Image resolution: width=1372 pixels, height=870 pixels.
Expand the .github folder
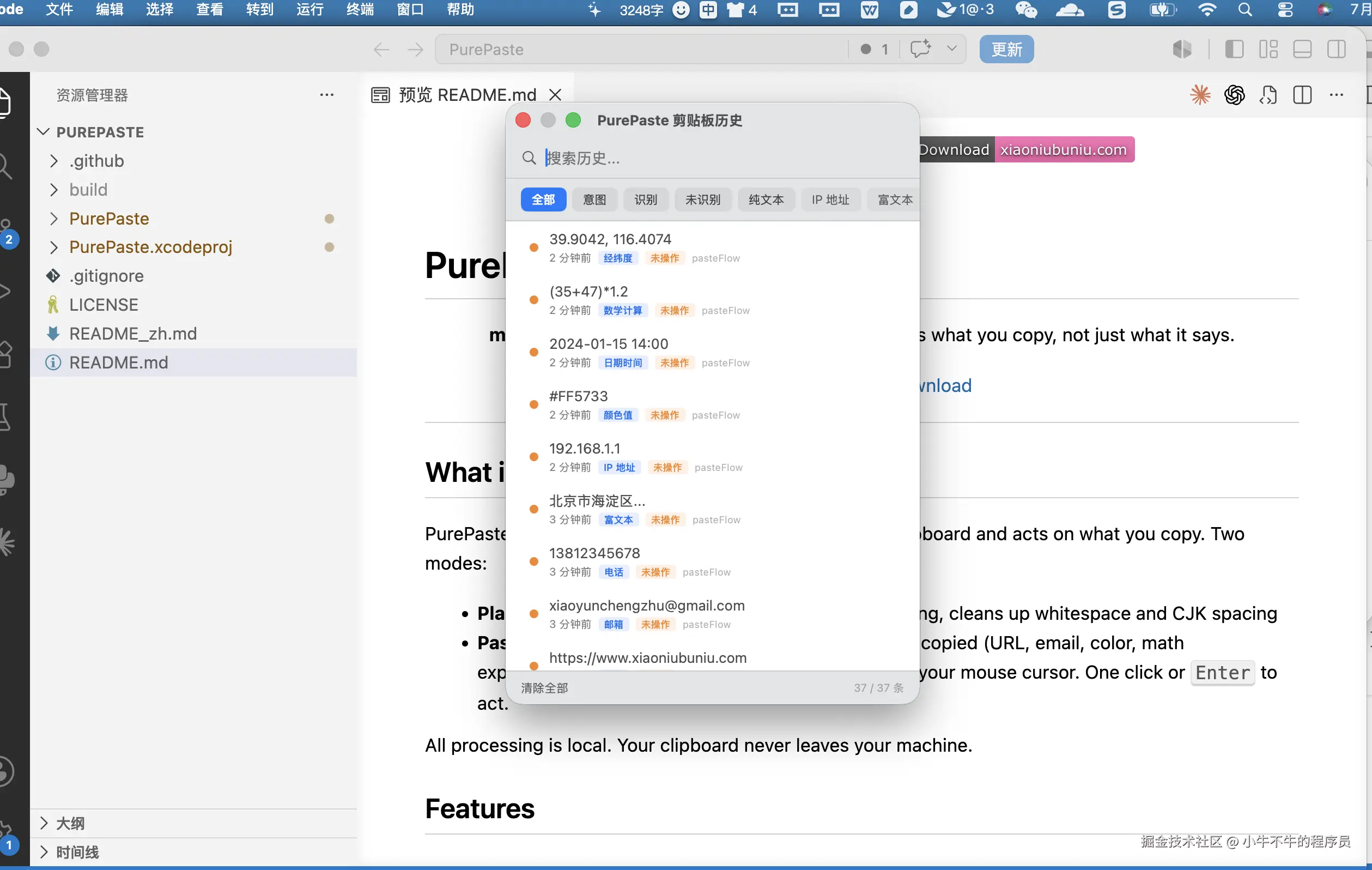click(53, 161)
